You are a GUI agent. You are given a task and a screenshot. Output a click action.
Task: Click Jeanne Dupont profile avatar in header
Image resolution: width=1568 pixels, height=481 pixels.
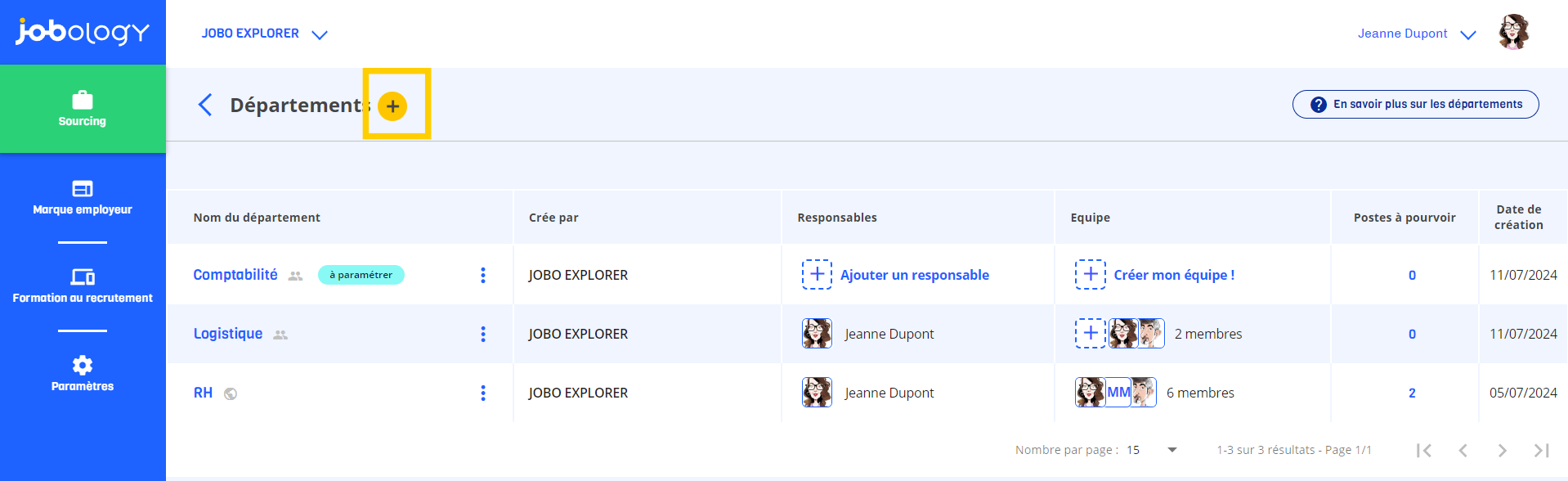[1513, 33]
